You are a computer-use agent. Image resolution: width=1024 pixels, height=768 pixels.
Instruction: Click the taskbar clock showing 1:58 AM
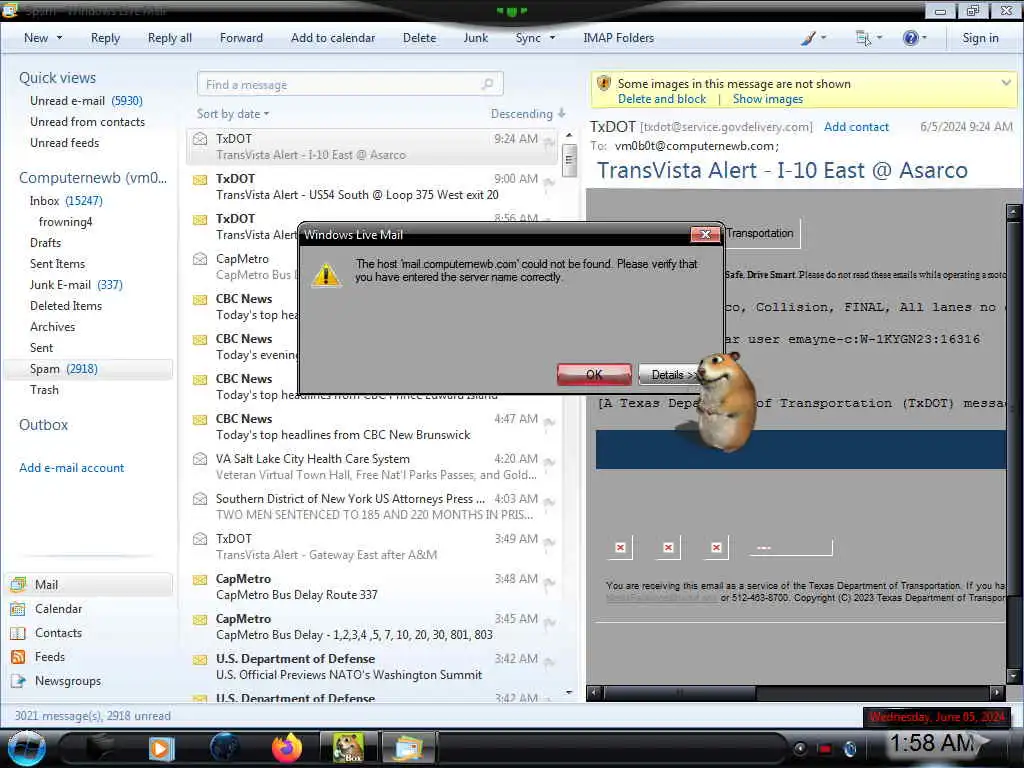tap(932, 743)
